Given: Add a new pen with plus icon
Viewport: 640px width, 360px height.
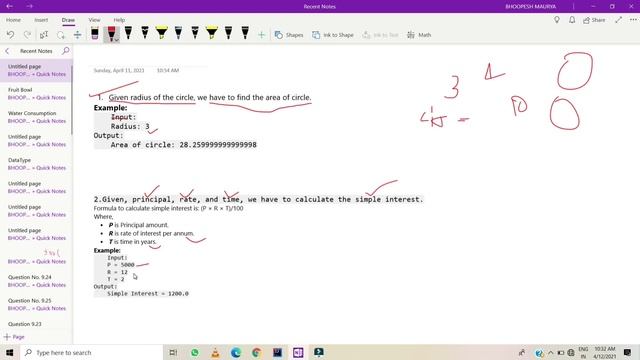Looking at the screenshot, I should click(x=262, y=35).
